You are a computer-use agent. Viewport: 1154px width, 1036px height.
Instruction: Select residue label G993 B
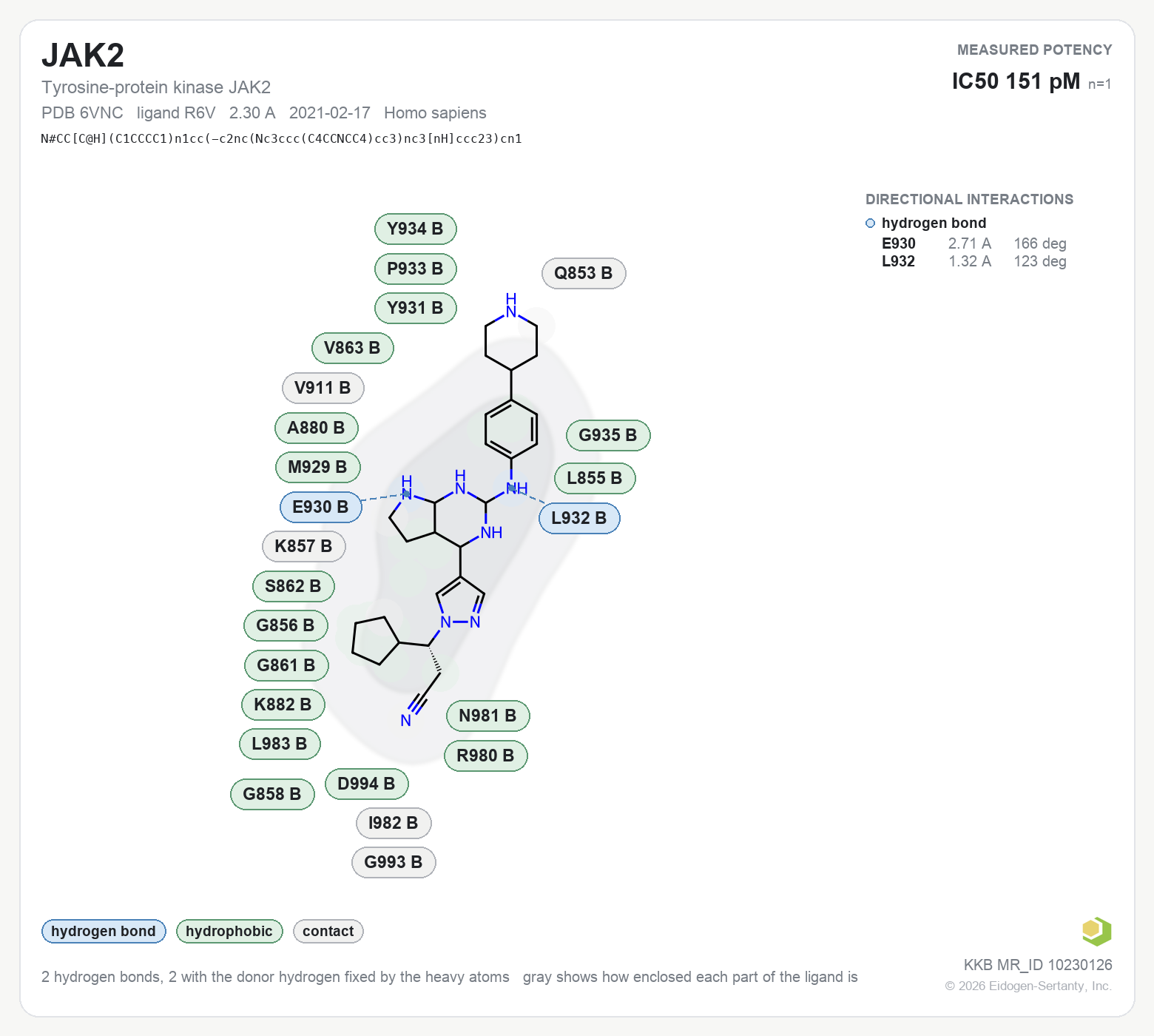coord(394,862)
